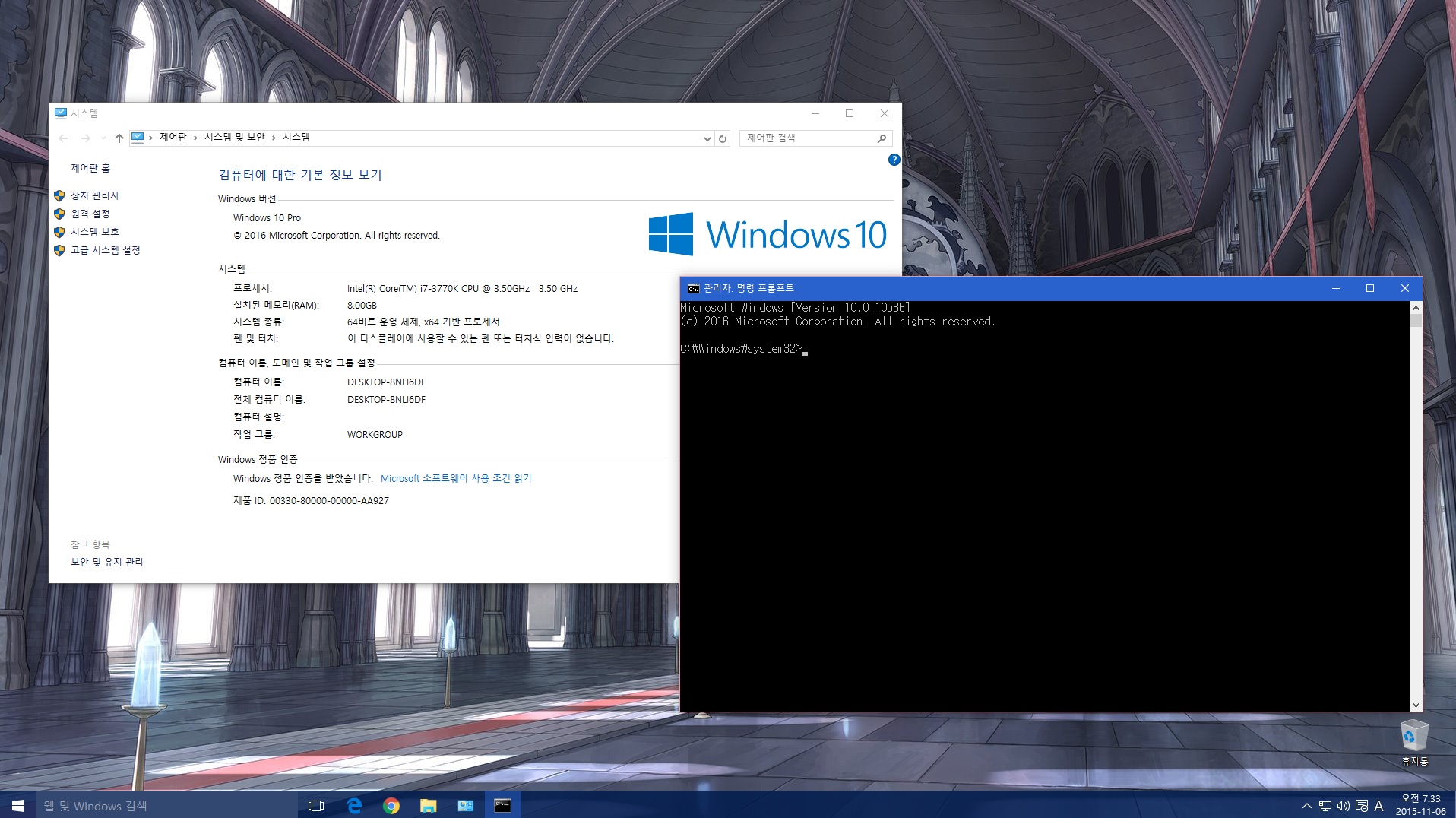Open the volume control tray icon

[1344, 806]
